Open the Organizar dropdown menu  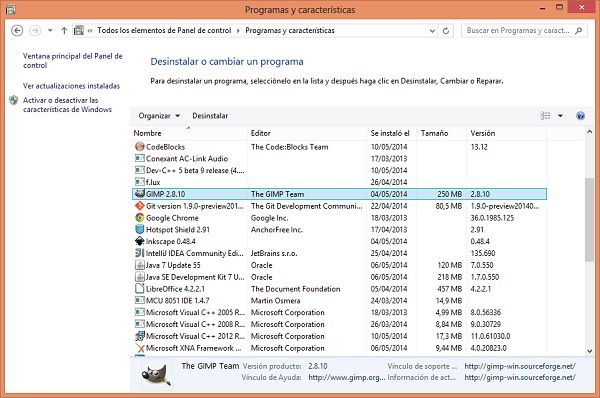pyautogui.click(x=159, y=116)
